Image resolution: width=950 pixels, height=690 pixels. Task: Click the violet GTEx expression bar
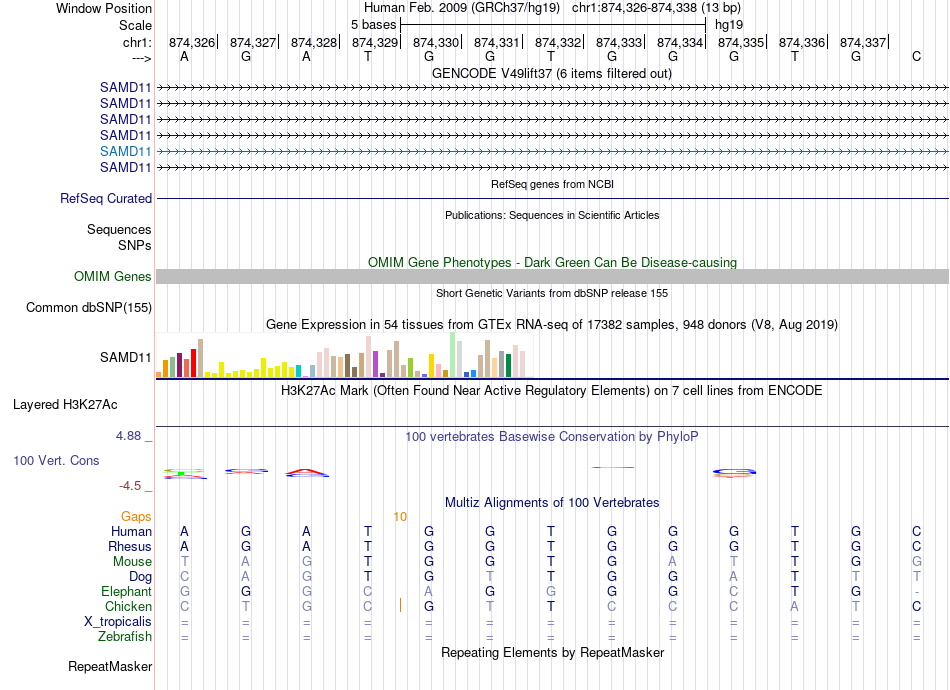point(376,364)
